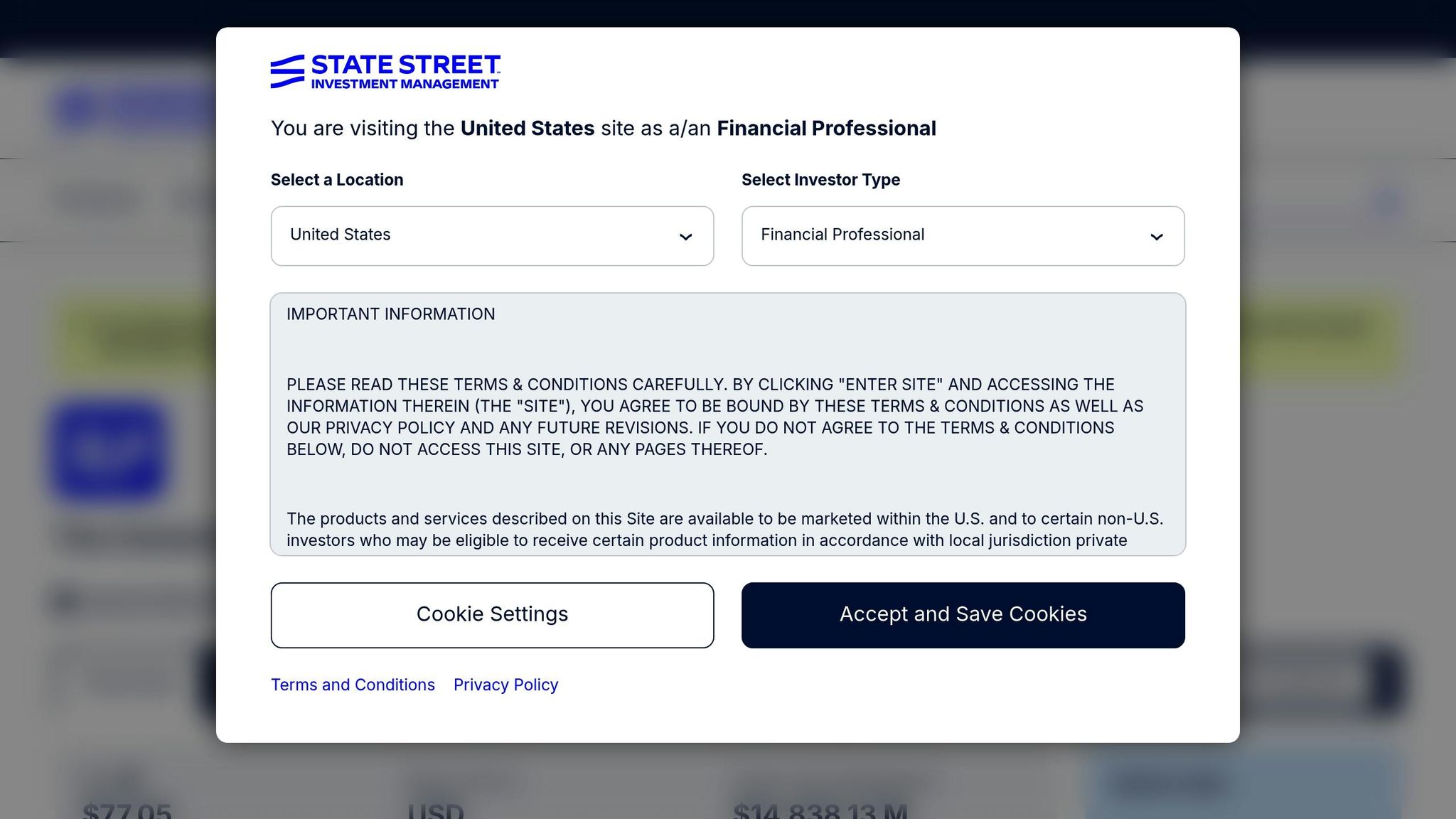
Task: Expand the United States location selector
Action: 492,236
